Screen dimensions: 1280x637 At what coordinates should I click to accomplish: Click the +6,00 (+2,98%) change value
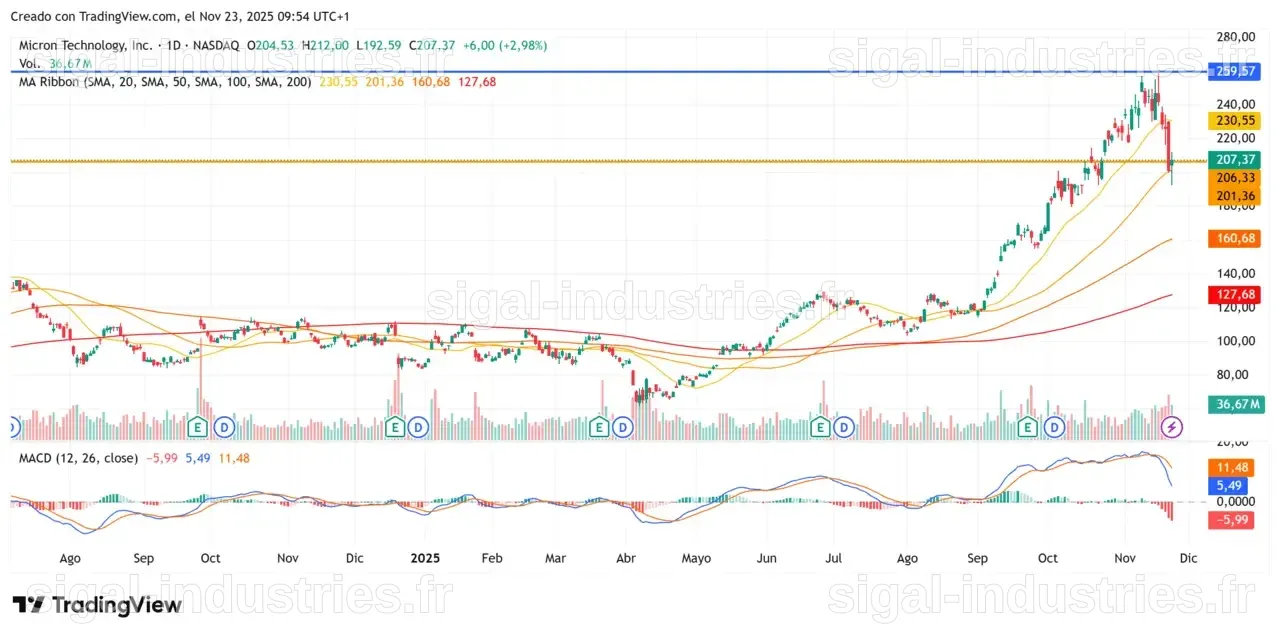[504, 46]
